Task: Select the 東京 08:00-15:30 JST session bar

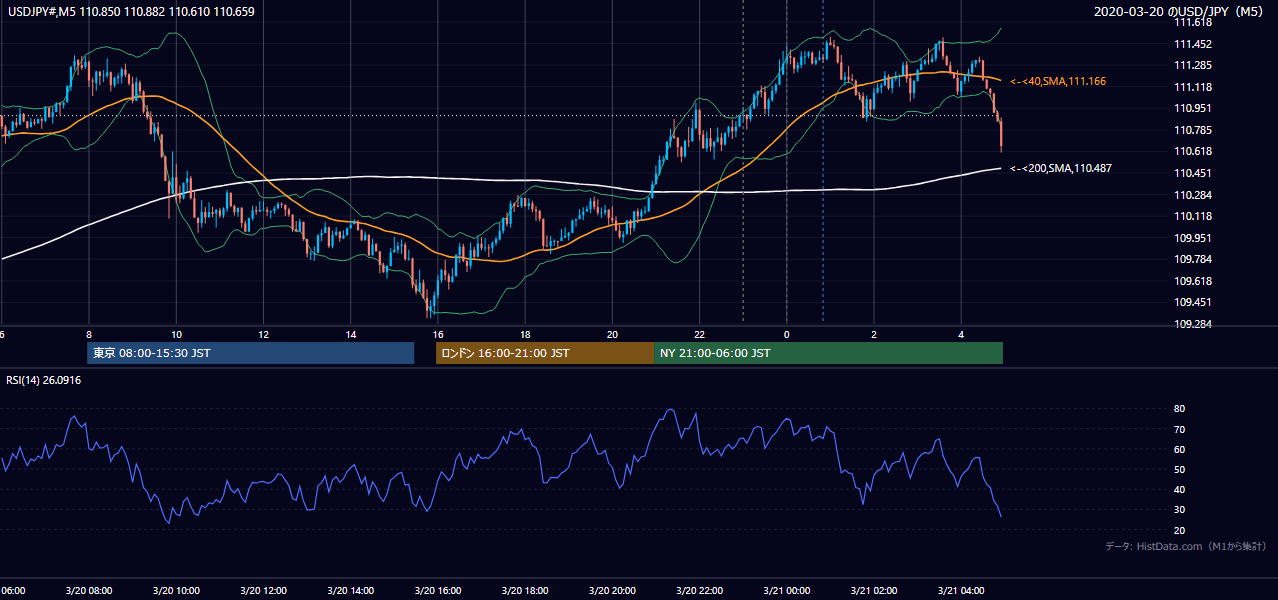Action: coord(250,353)
